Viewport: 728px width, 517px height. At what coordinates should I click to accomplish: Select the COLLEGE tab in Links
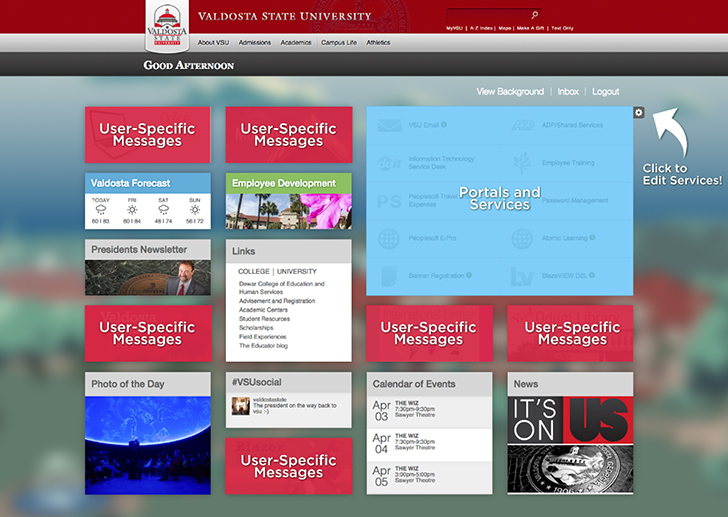[254, 271]
